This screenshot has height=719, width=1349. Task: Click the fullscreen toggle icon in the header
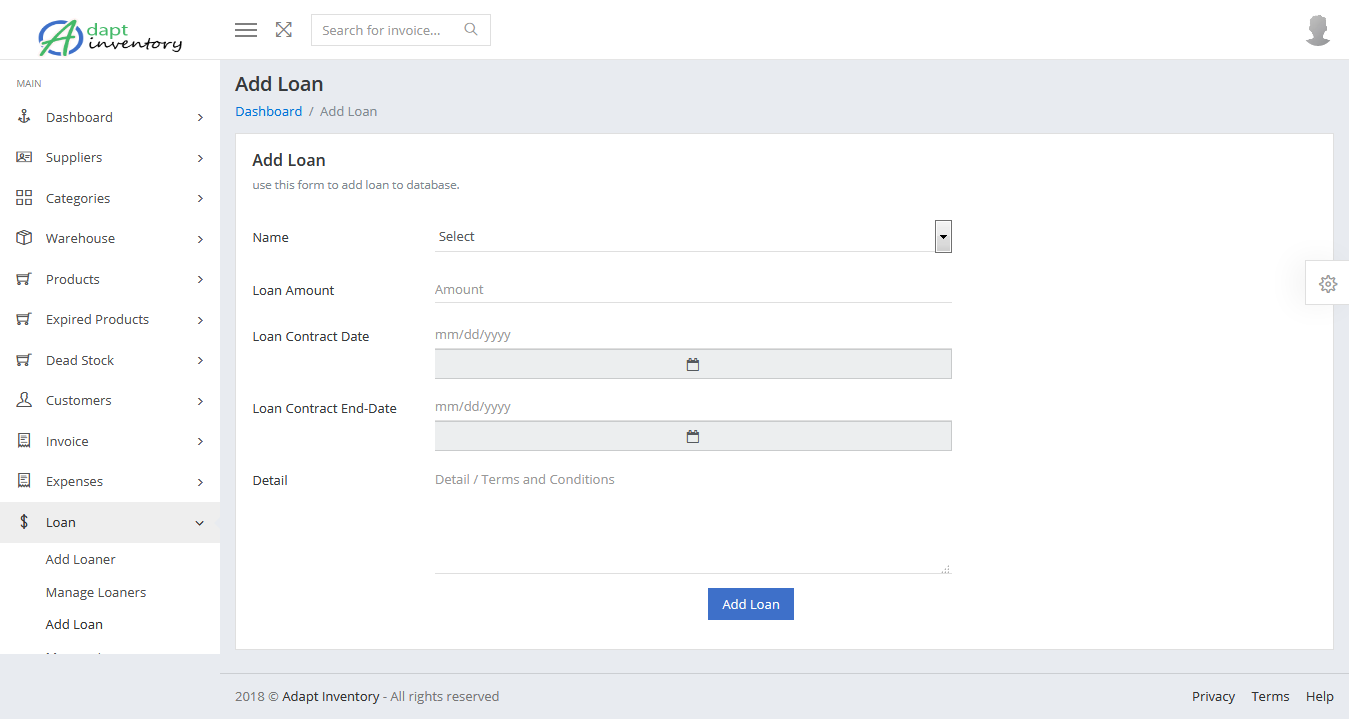[x=283, y=30]
